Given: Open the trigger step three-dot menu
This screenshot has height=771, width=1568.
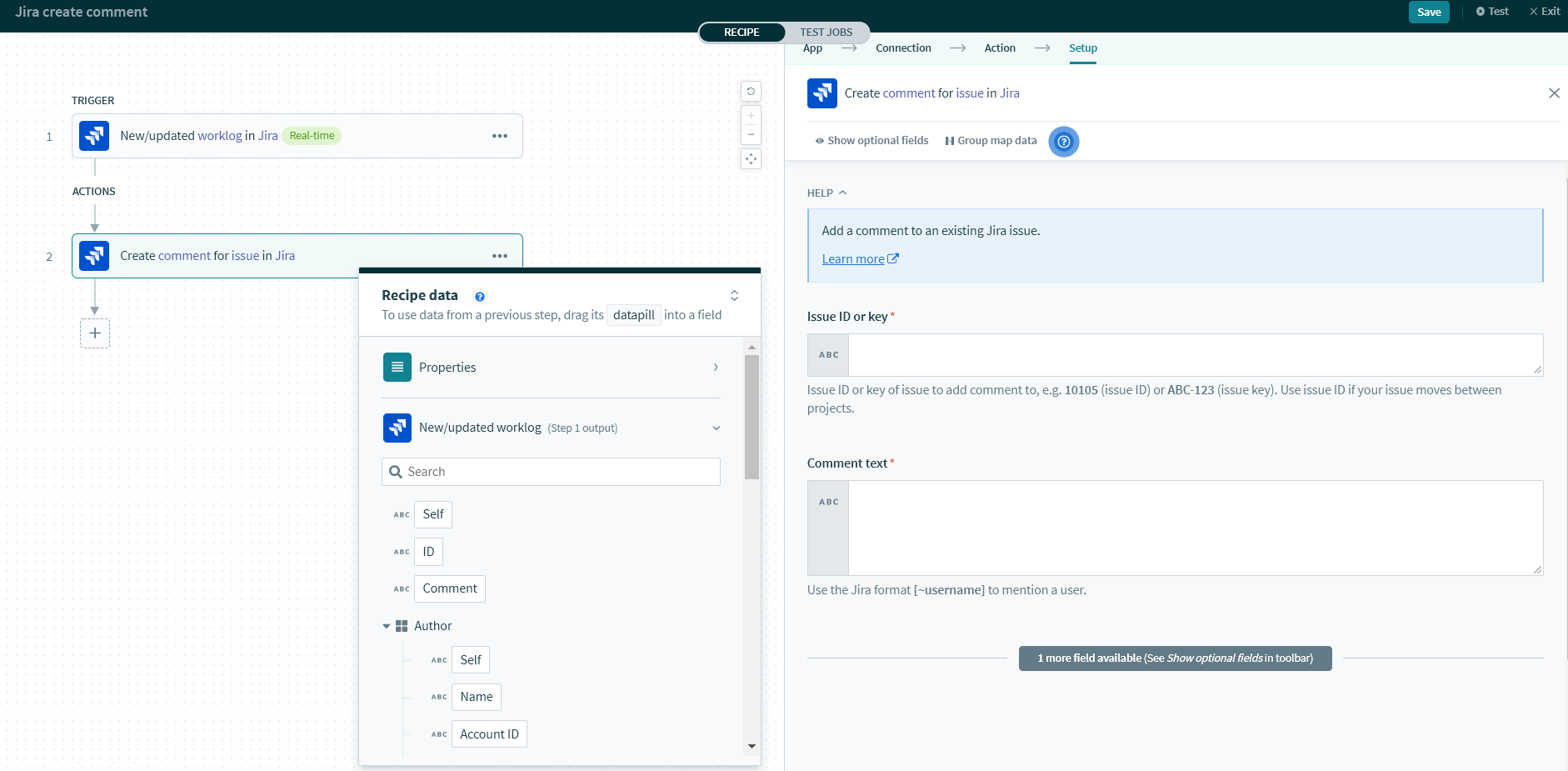Looking at the screenshot, I should coord(499,136).
